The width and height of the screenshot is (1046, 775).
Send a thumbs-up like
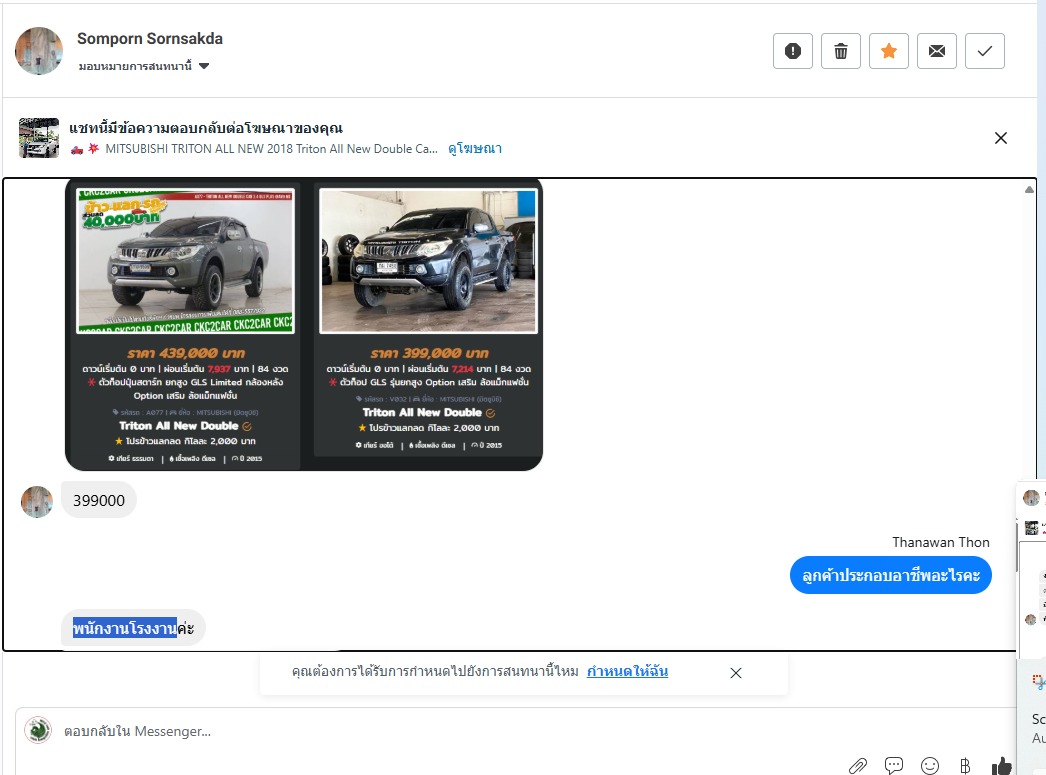click(1001, 766)
